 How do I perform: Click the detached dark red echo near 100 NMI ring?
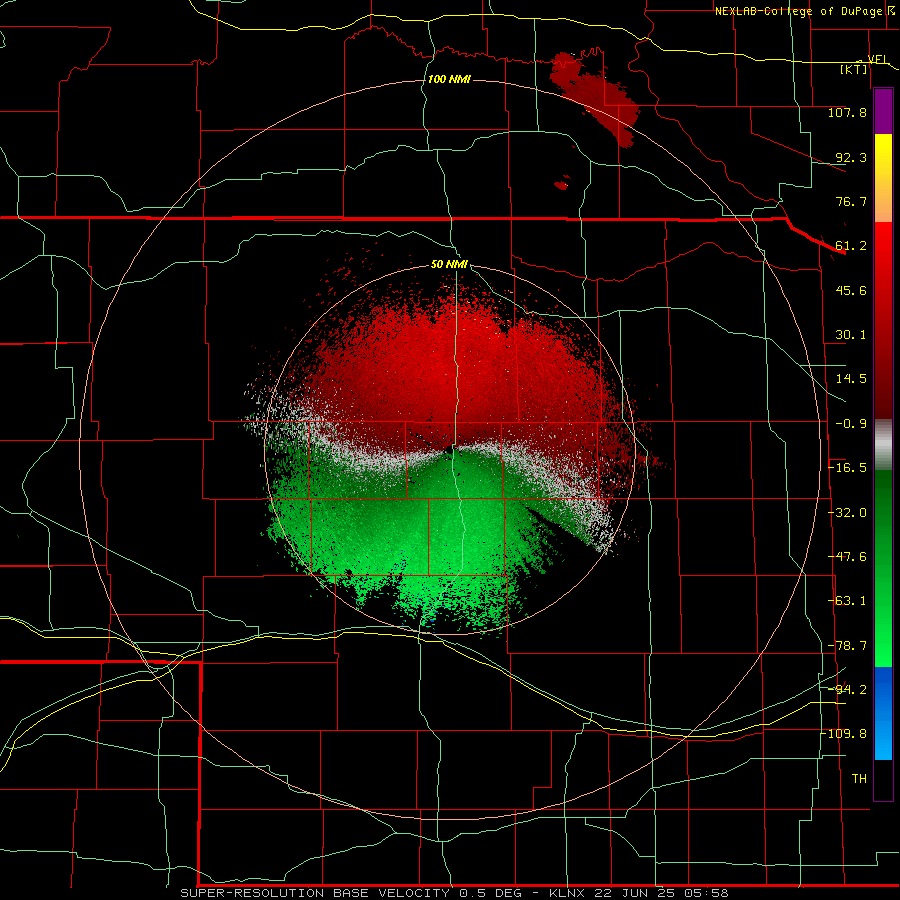point(595,99)
